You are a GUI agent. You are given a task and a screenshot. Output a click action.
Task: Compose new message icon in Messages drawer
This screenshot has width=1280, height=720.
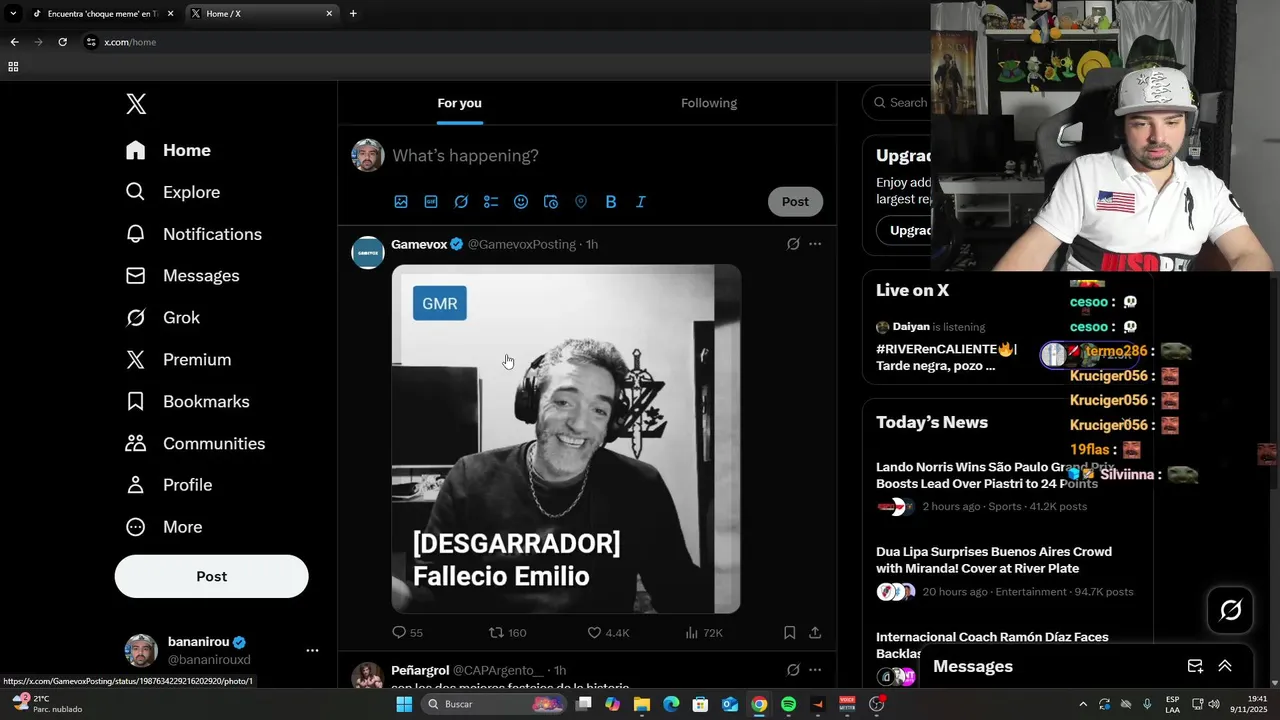(1195, 666)
